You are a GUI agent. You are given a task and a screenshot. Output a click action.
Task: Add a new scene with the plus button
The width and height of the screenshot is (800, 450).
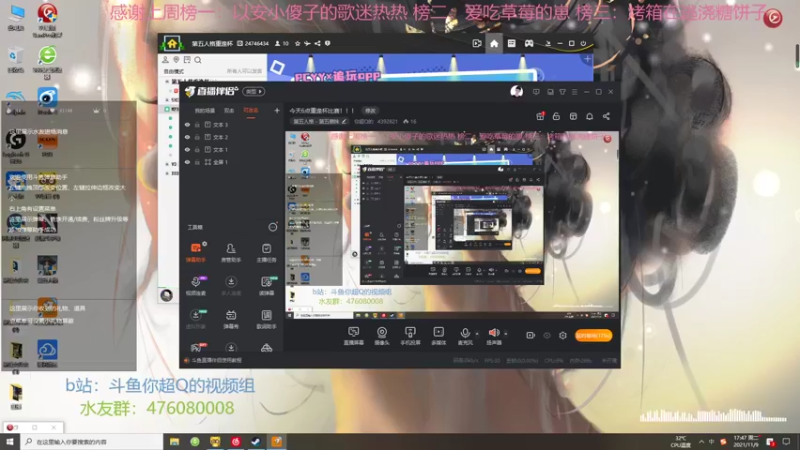point(277,110)
